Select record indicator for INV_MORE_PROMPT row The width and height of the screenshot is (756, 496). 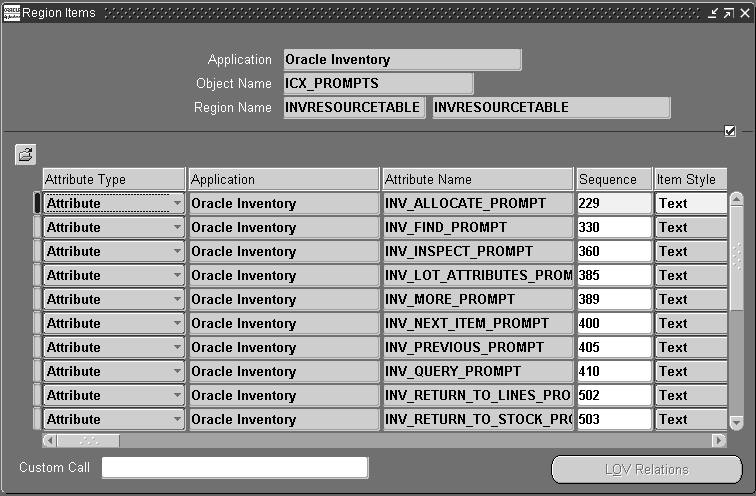(x=37, y=299)
